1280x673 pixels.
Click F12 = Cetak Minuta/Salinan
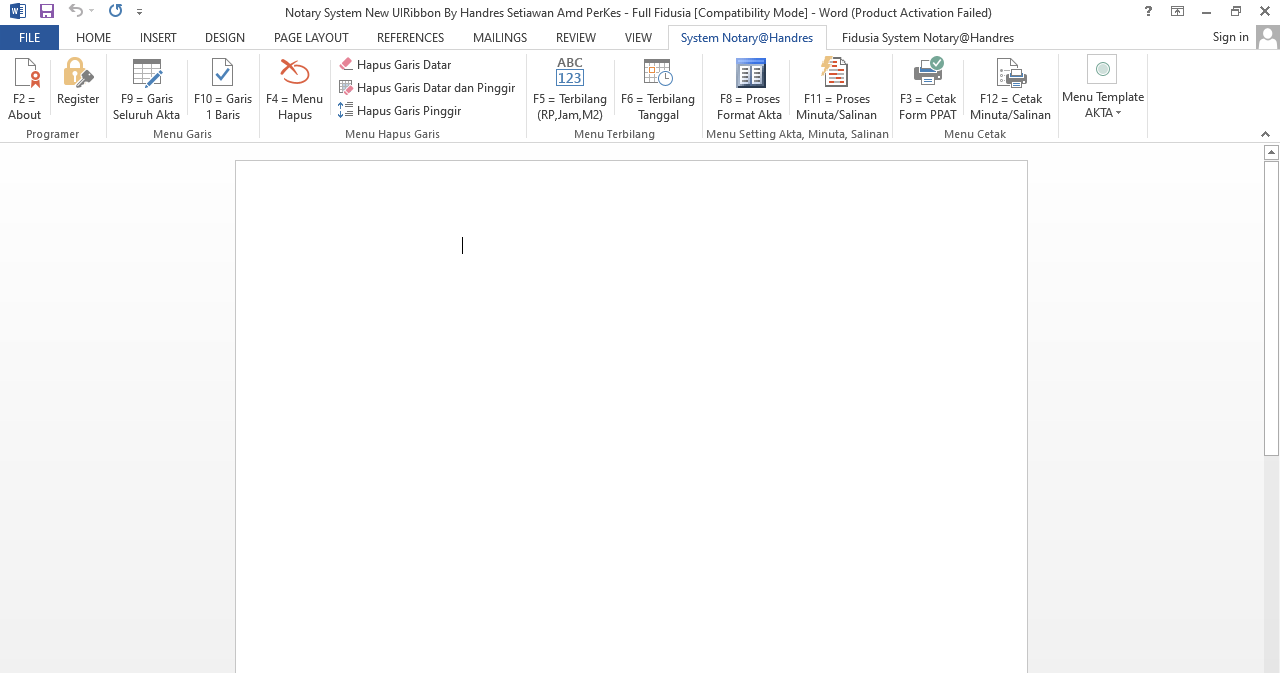click(x=1010, y=89)
